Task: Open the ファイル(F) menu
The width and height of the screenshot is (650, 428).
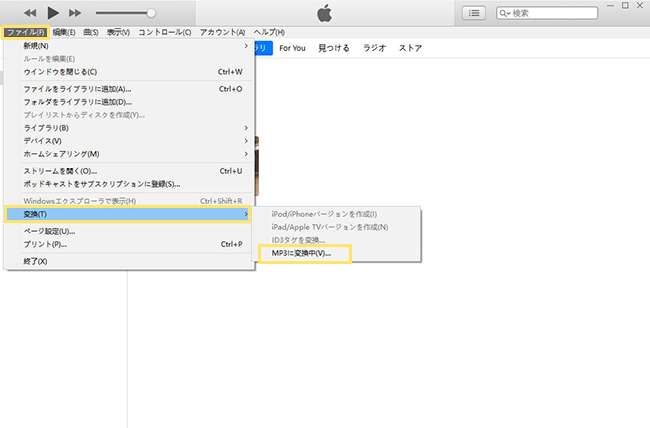Action: point(26,32)
